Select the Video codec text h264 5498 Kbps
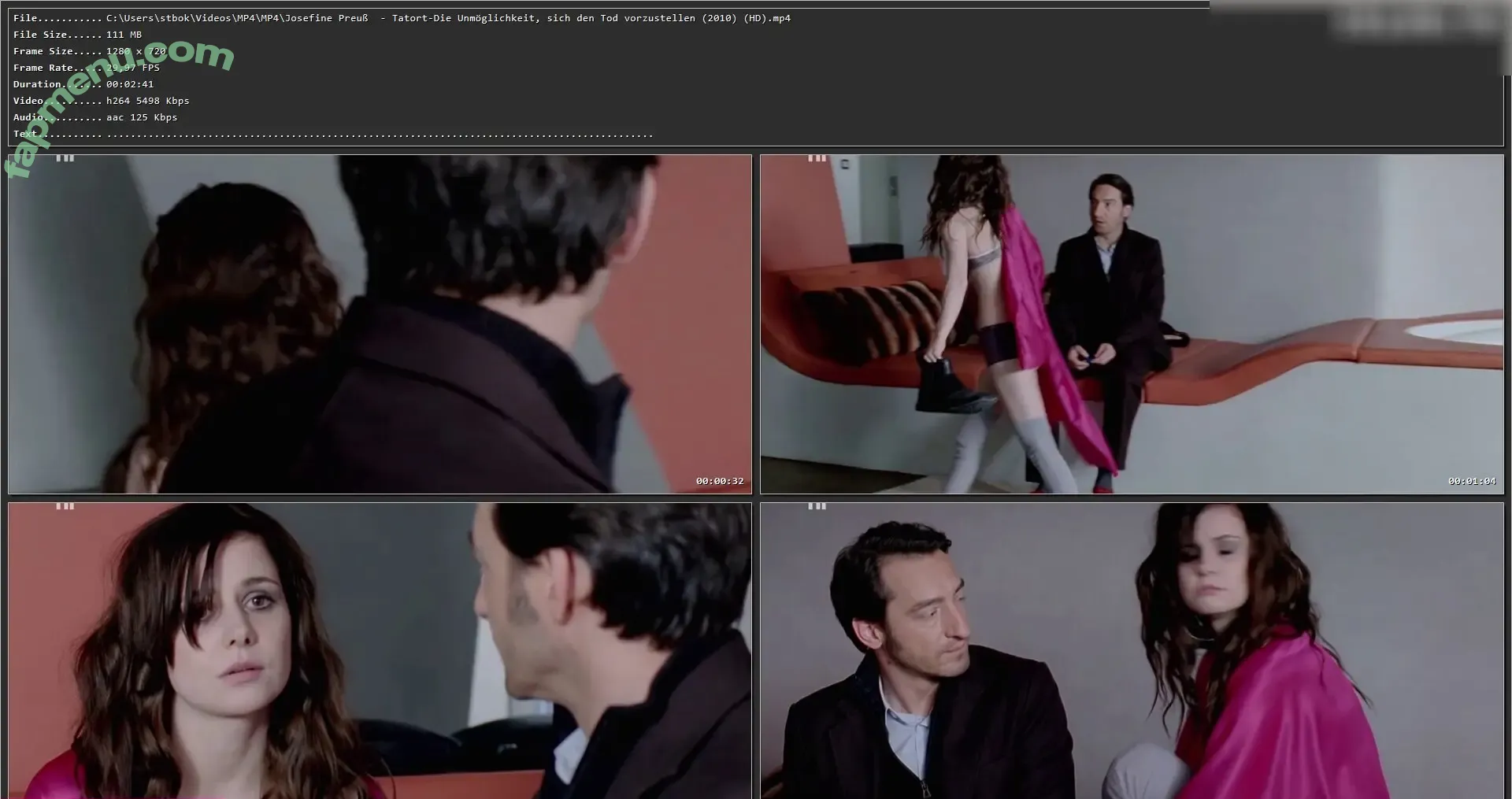This screenshot has height=799, width=1512. pos(148,101)
